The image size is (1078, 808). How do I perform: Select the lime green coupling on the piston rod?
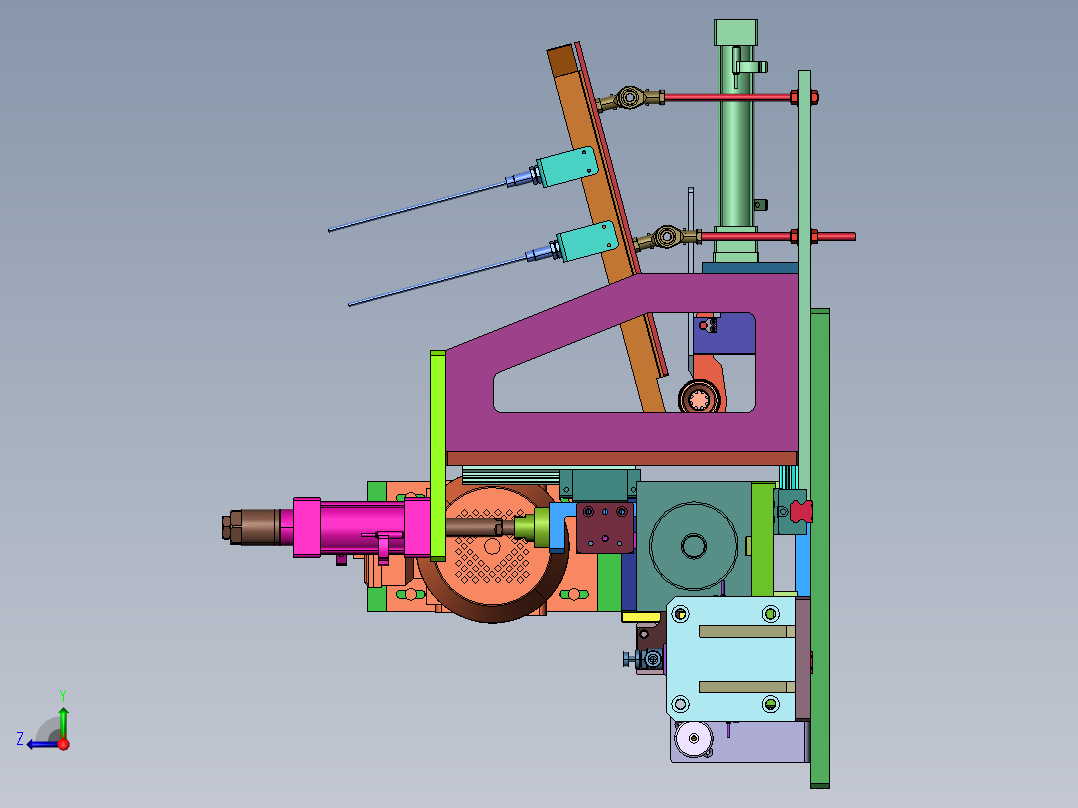click(532, 527)
